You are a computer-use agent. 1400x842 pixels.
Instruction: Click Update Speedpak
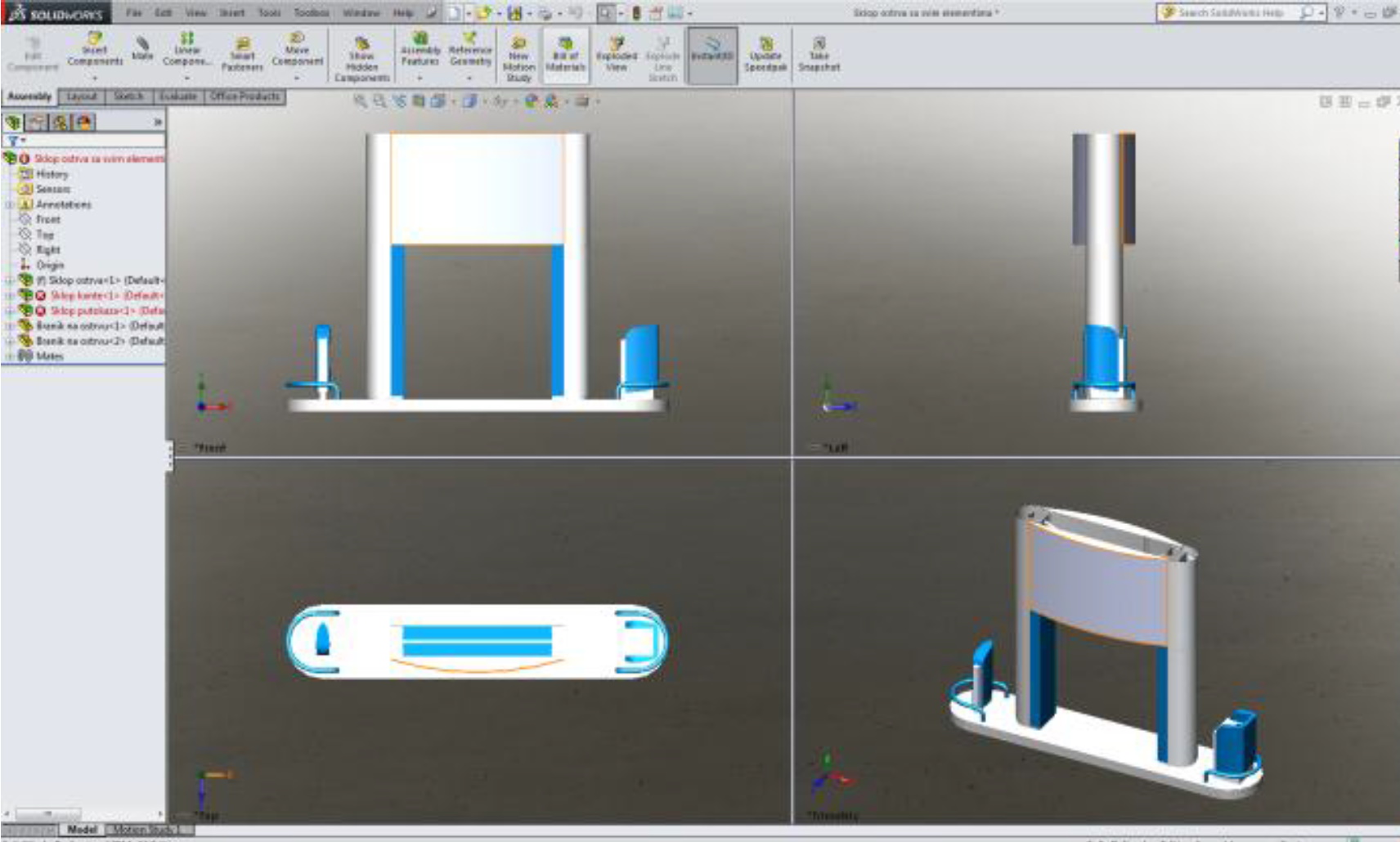765,53
